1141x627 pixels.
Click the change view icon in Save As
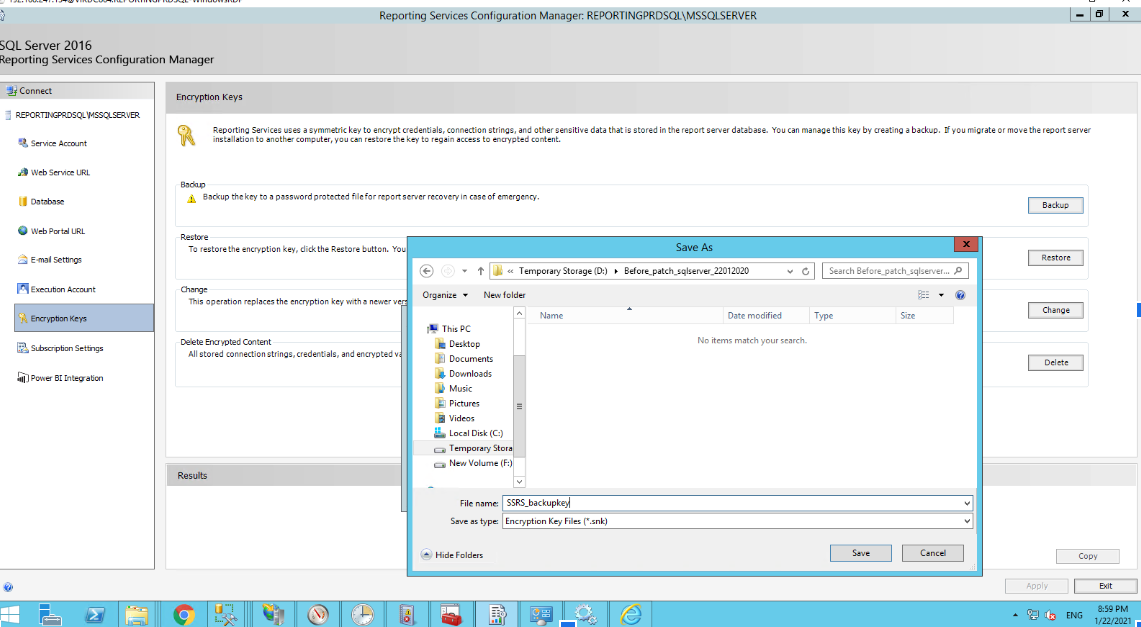[x=924, y=295]
